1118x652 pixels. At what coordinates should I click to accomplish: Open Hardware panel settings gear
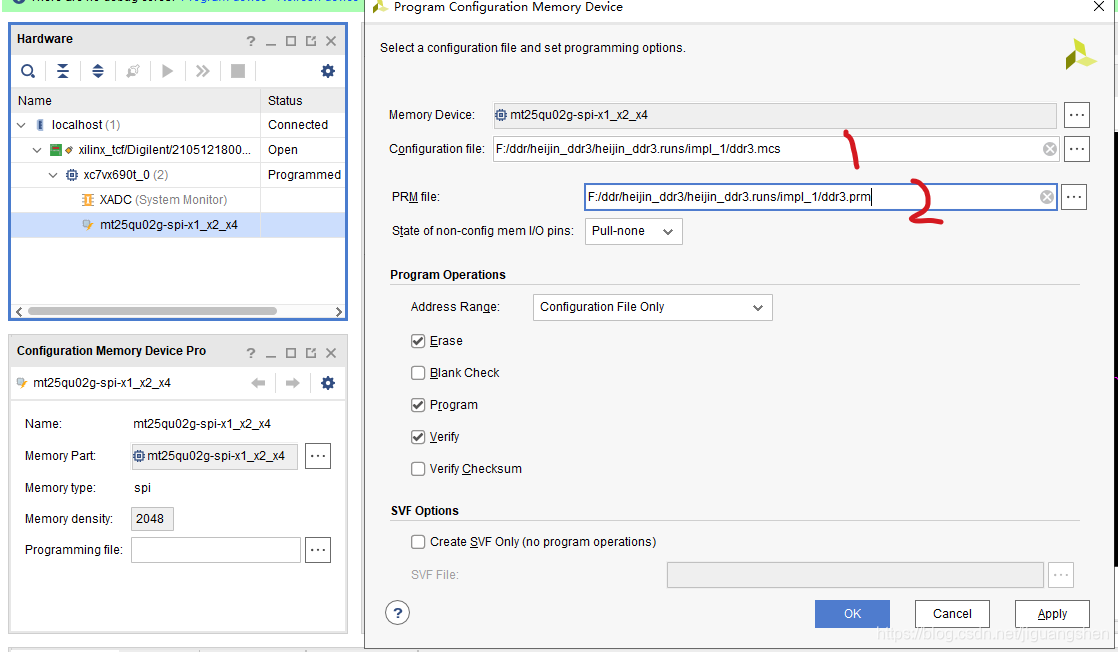(328, 71)
